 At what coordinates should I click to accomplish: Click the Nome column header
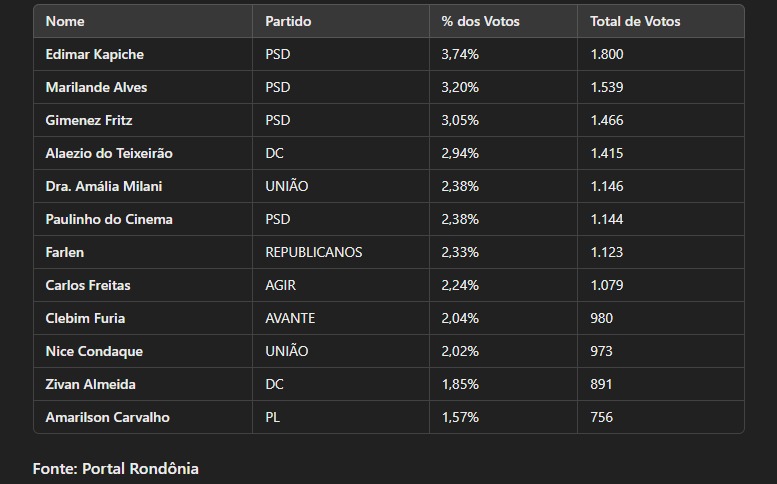pos(65,21)
